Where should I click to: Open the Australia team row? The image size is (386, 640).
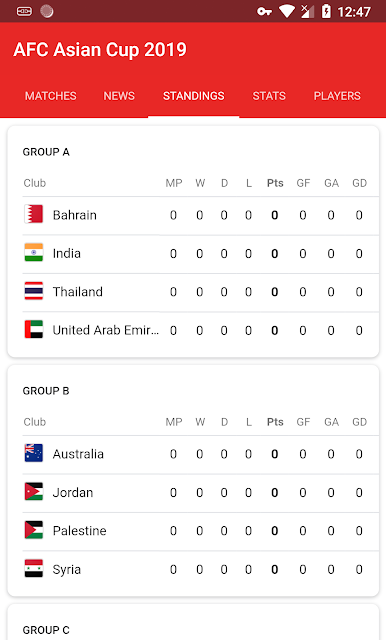pyautogui.click(x=200, y=454)
